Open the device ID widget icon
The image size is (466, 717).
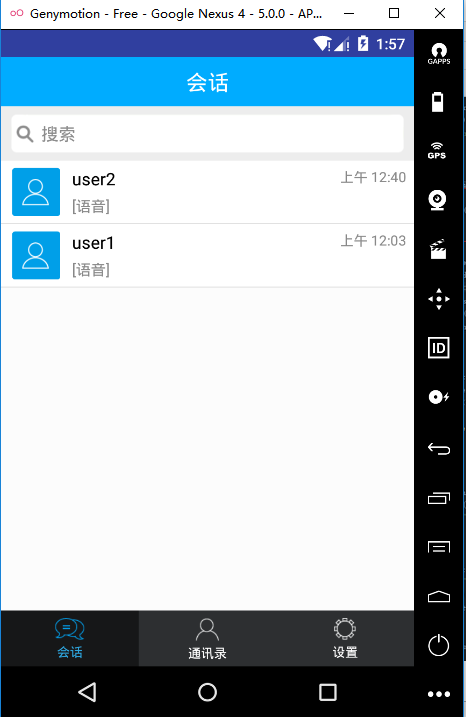(439, 348)
